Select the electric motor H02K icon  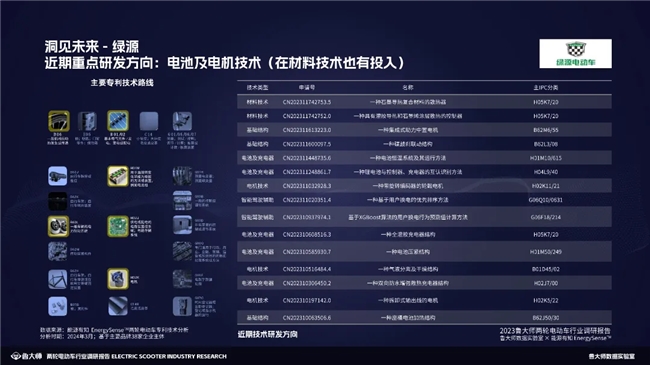118,278
